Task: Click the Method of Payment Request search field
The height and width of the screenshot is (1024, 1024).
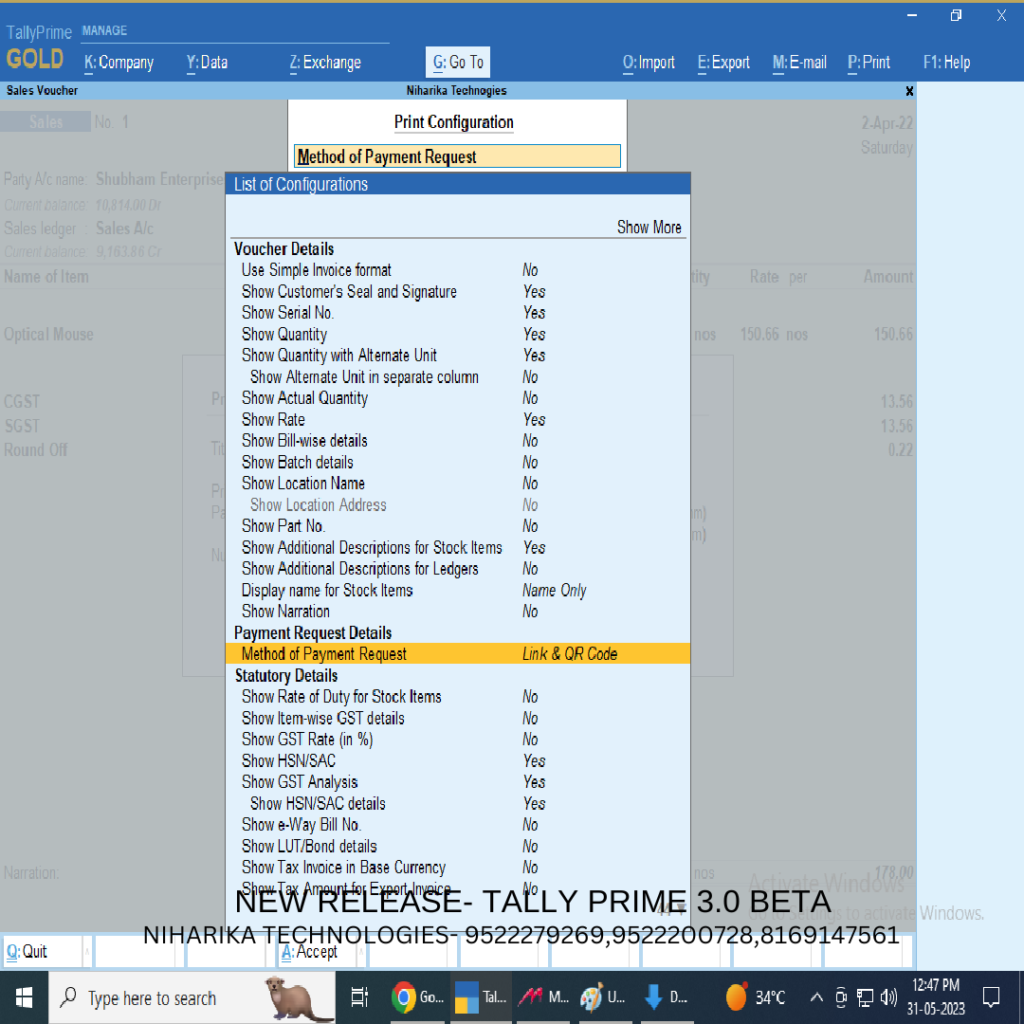Action: click(457, 157)
